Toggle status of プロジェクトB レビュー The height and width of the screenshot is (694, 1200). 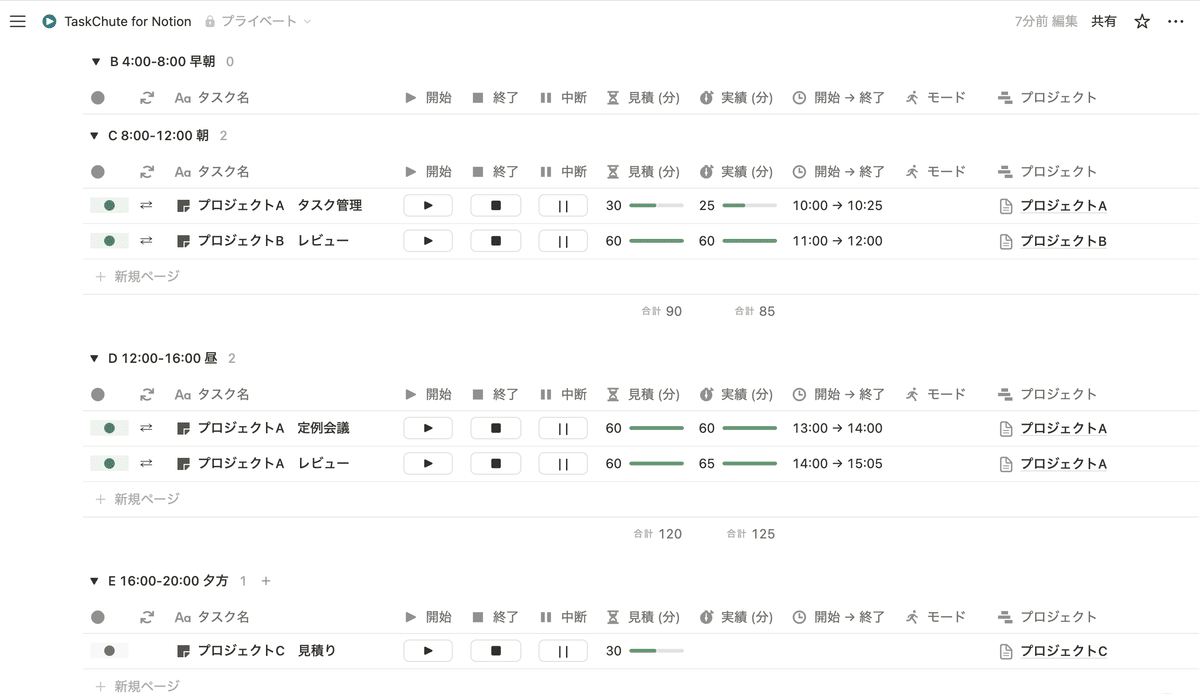pyautogui.click(x=109, y=240)
